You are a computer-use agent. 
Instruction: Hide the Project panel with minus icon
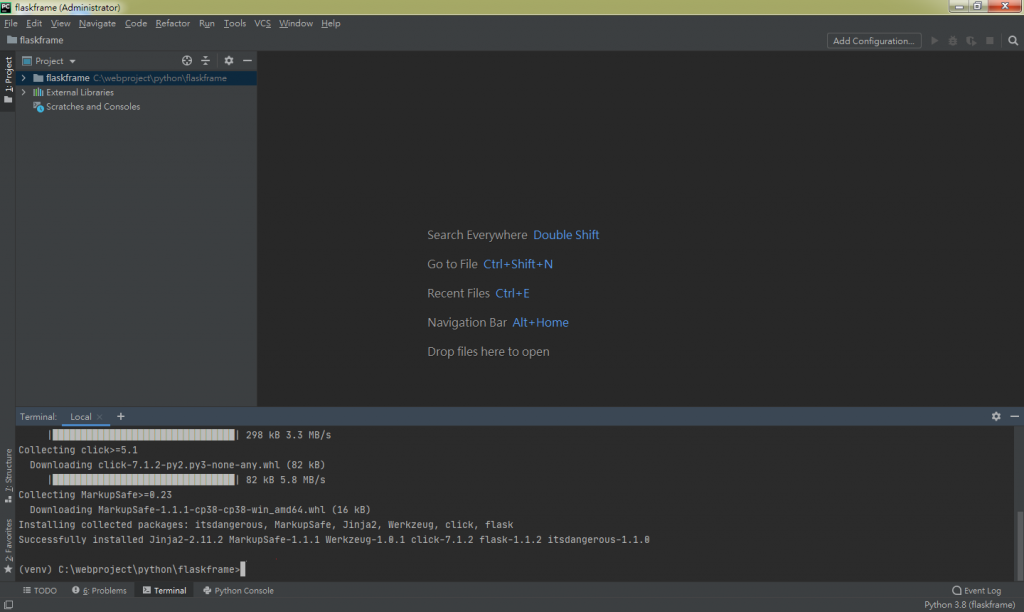248,61
